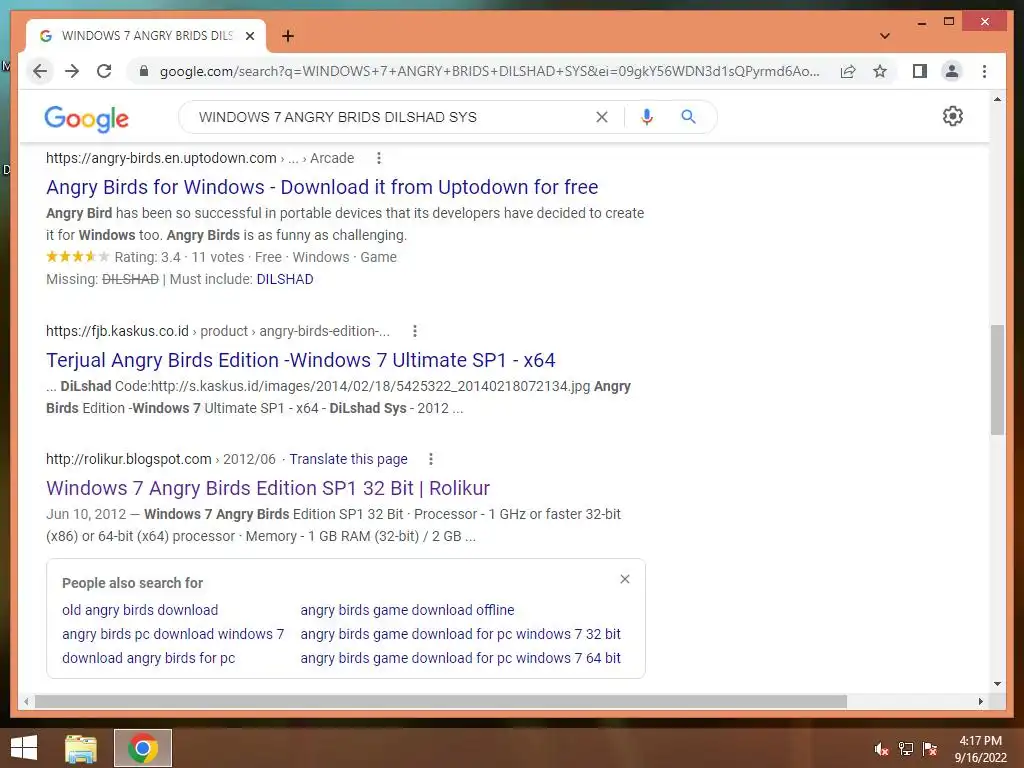Open the Chrome side panel

click(920, 71)
